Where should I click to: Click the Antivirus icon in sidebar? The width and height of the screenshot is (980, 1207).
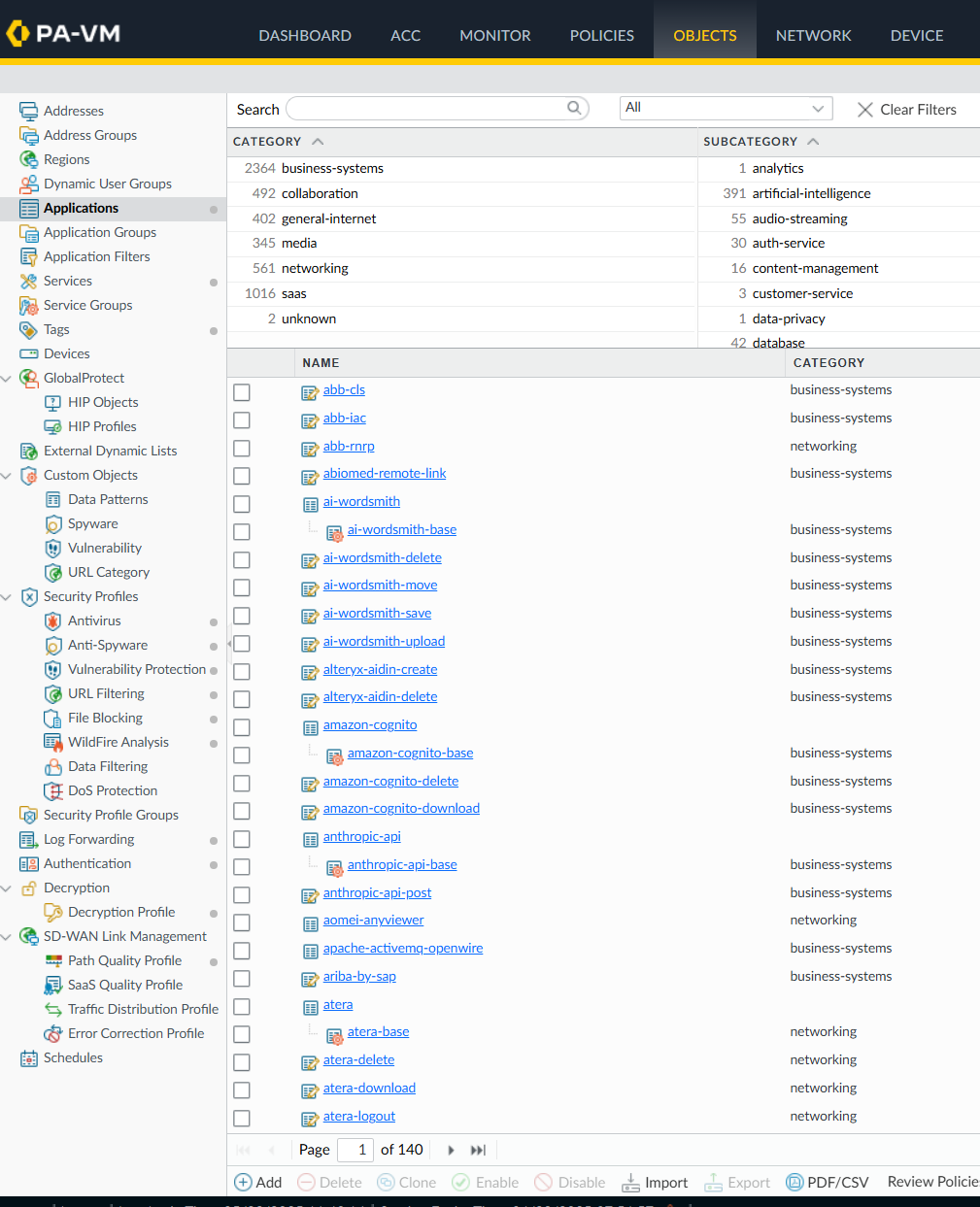tap(53, 621)
